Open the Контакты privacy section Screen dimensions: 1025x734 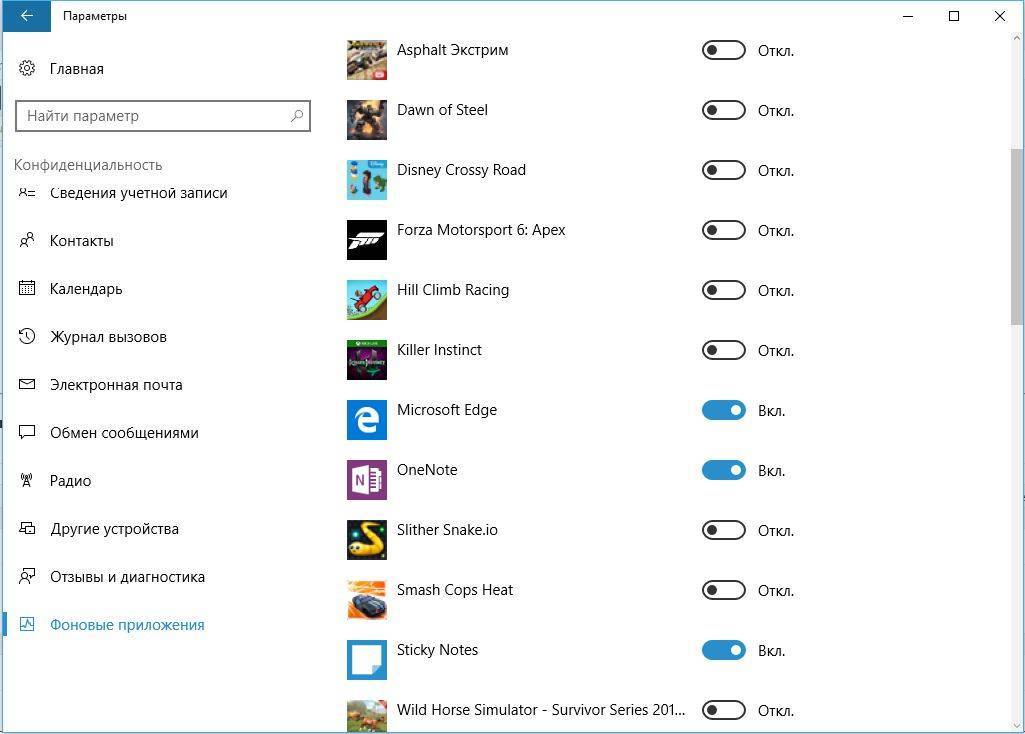81,241
